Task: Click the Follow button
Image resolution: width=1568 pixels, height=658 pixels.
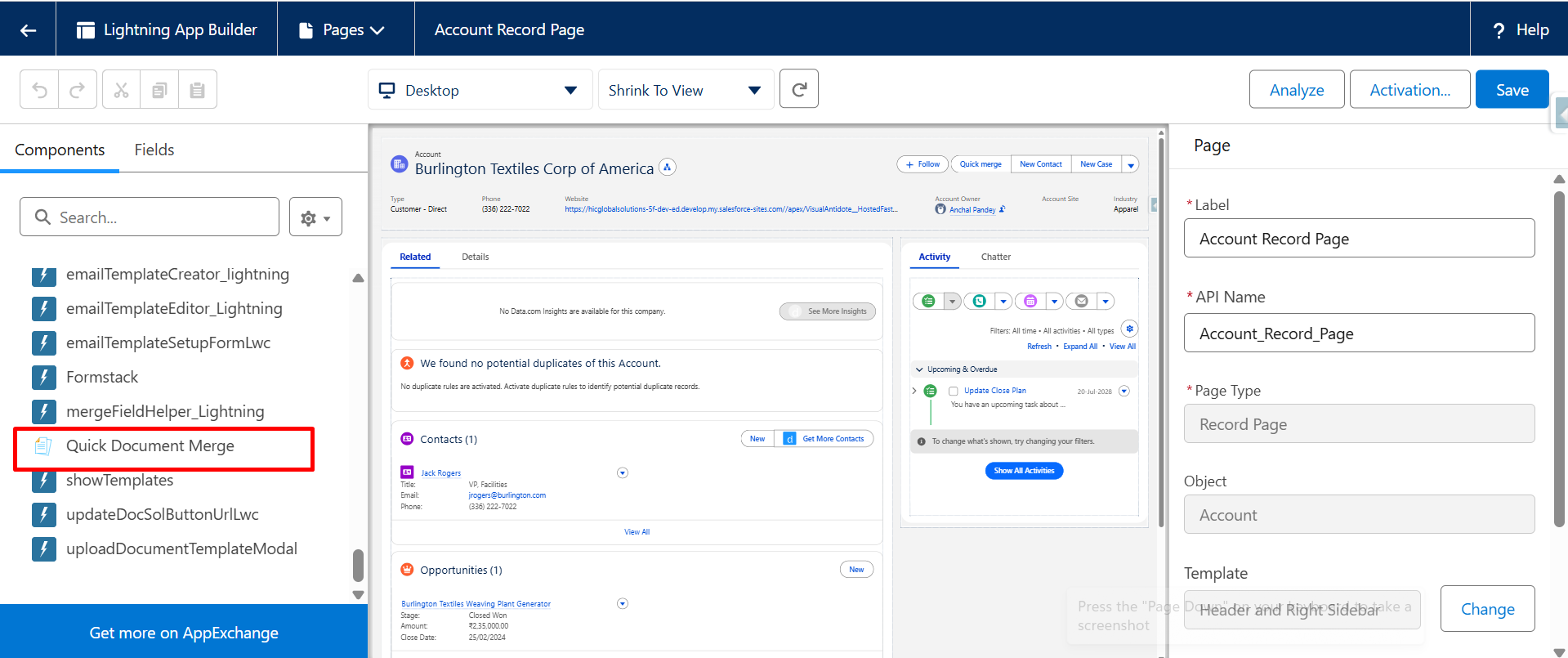Action: tap(922, 164)
